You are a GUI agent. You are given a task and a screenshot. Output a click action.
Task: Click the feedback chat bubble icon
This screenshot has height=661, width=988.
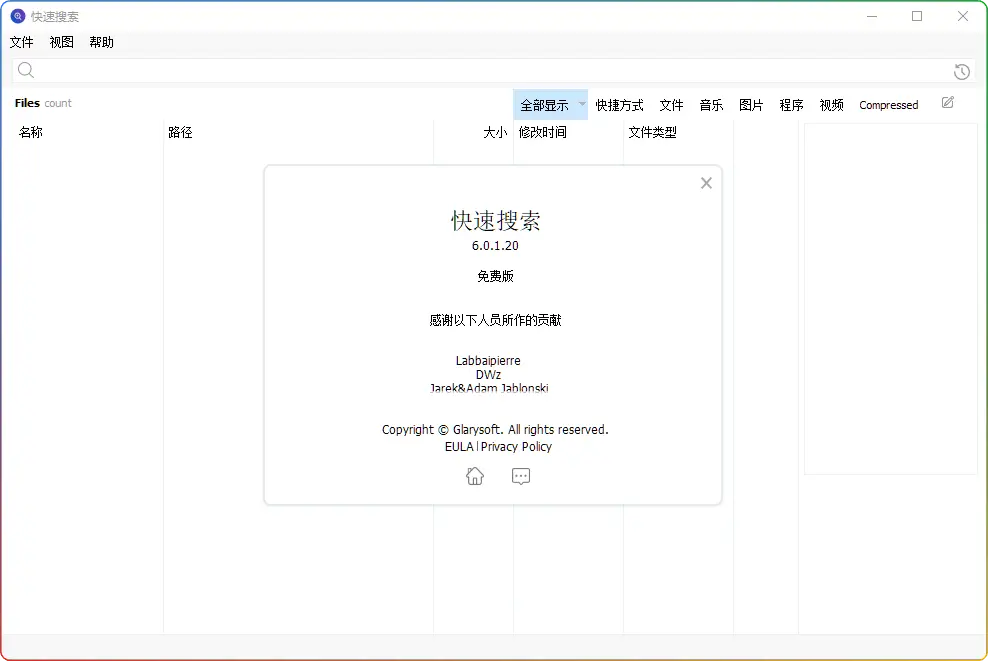pyautogui.click(x=521, y=476)
